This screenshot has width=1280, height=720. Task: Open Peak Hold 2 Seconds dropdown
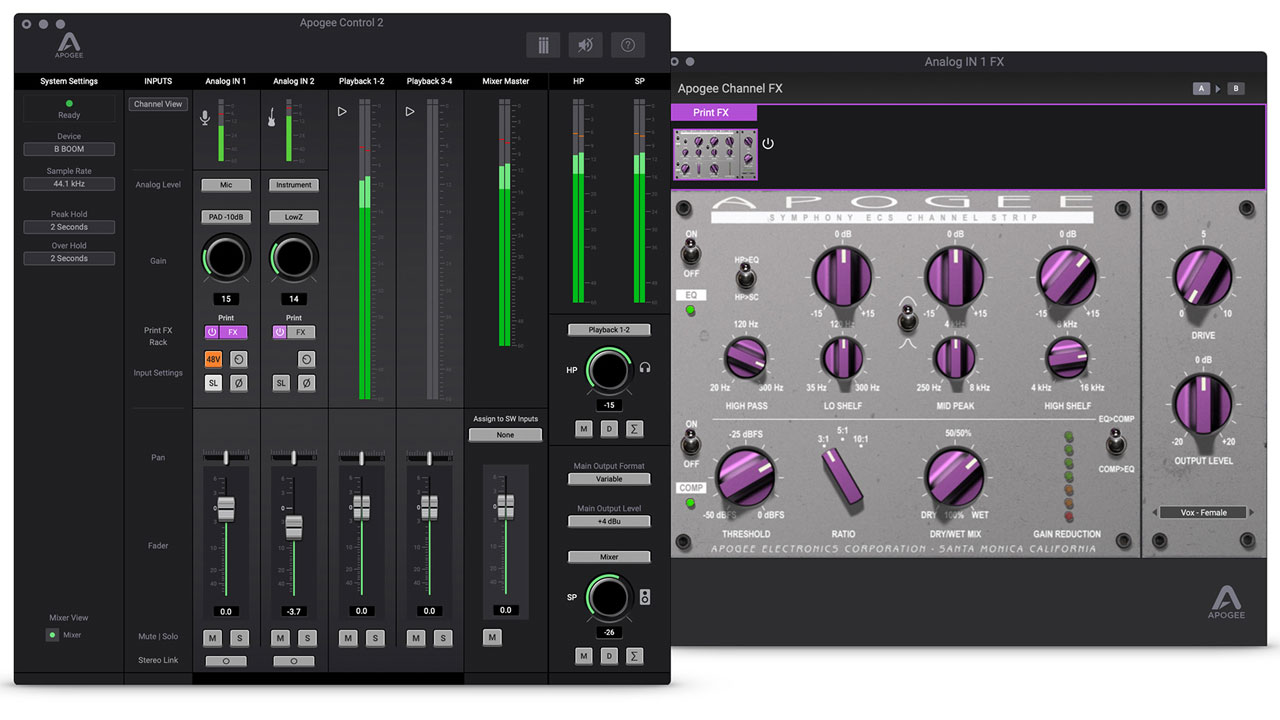[x=69, y=227]
